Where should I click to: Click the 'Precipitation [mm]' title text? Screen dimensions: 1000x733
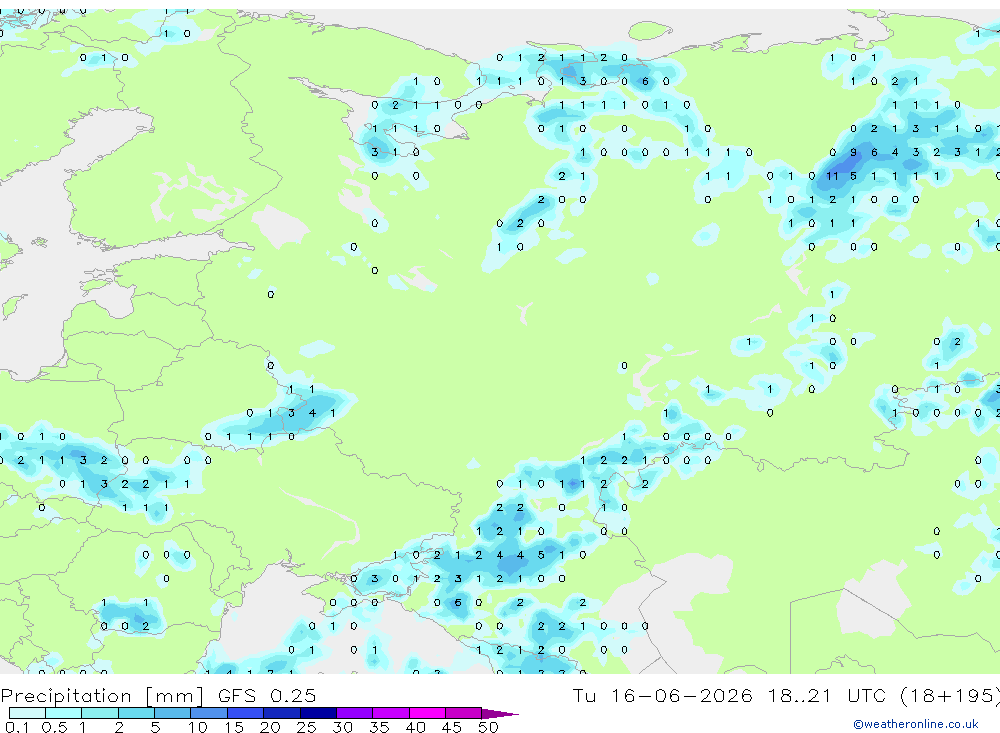(x=102, y=695)
